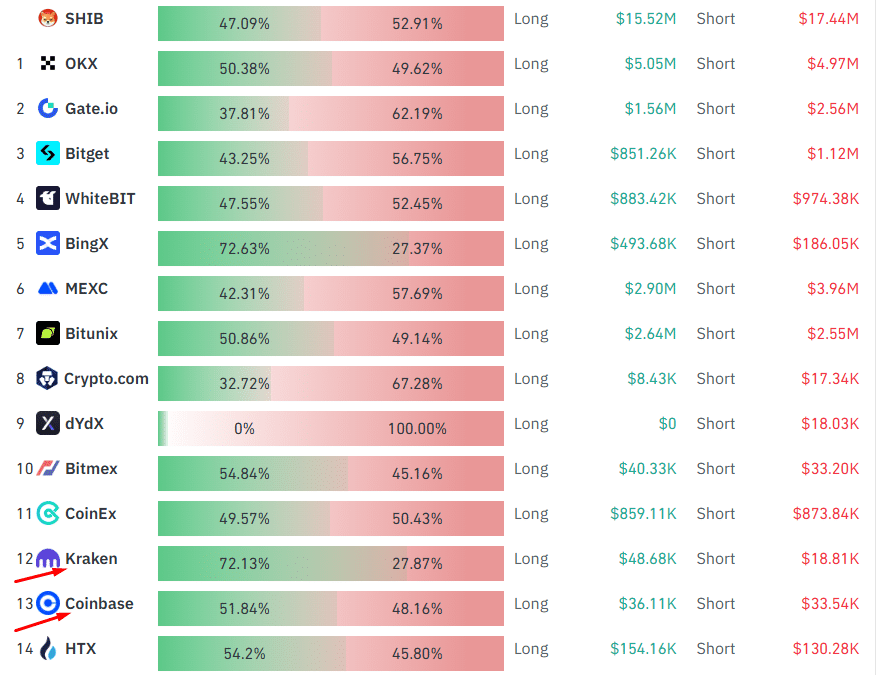Click the dYdX exchange icon

(48, 423)
